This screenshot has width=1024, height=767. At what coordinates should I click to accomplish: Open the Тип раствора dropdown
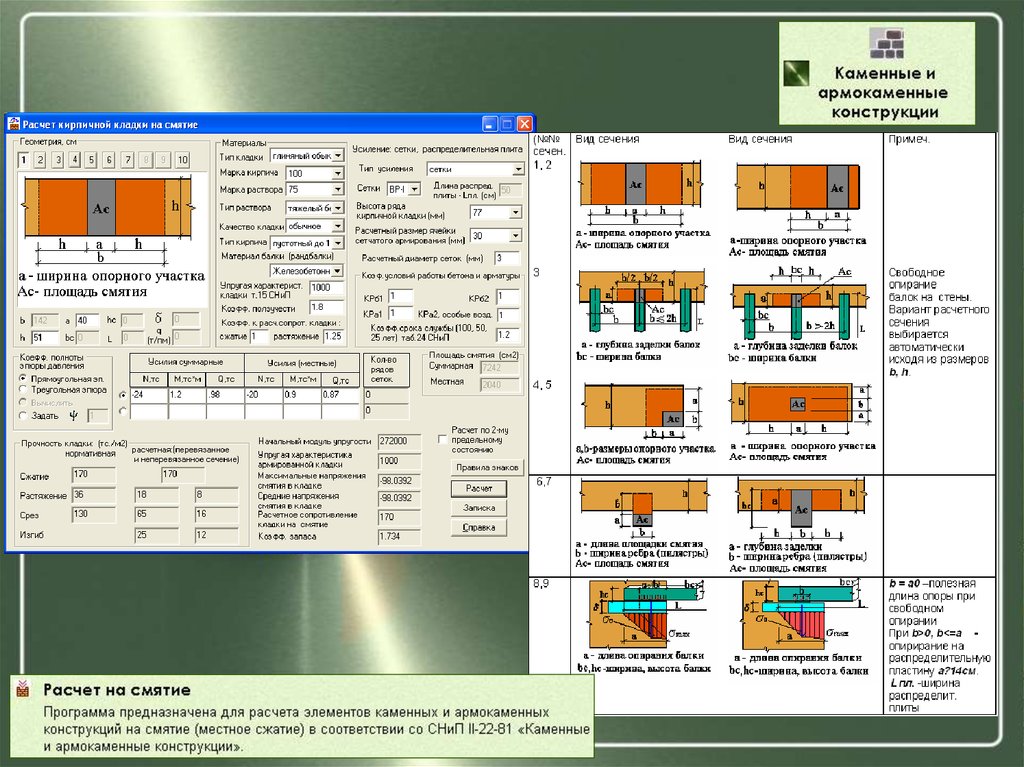pyautogui.click(x=338, y=208)
